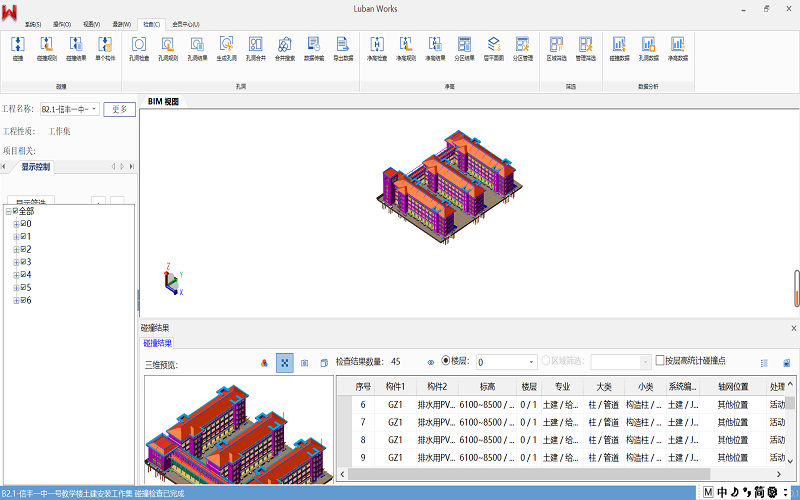Select the 区域筛选 radio button
800x500 pixels.
pyautogui.click(x=545, y=360)
